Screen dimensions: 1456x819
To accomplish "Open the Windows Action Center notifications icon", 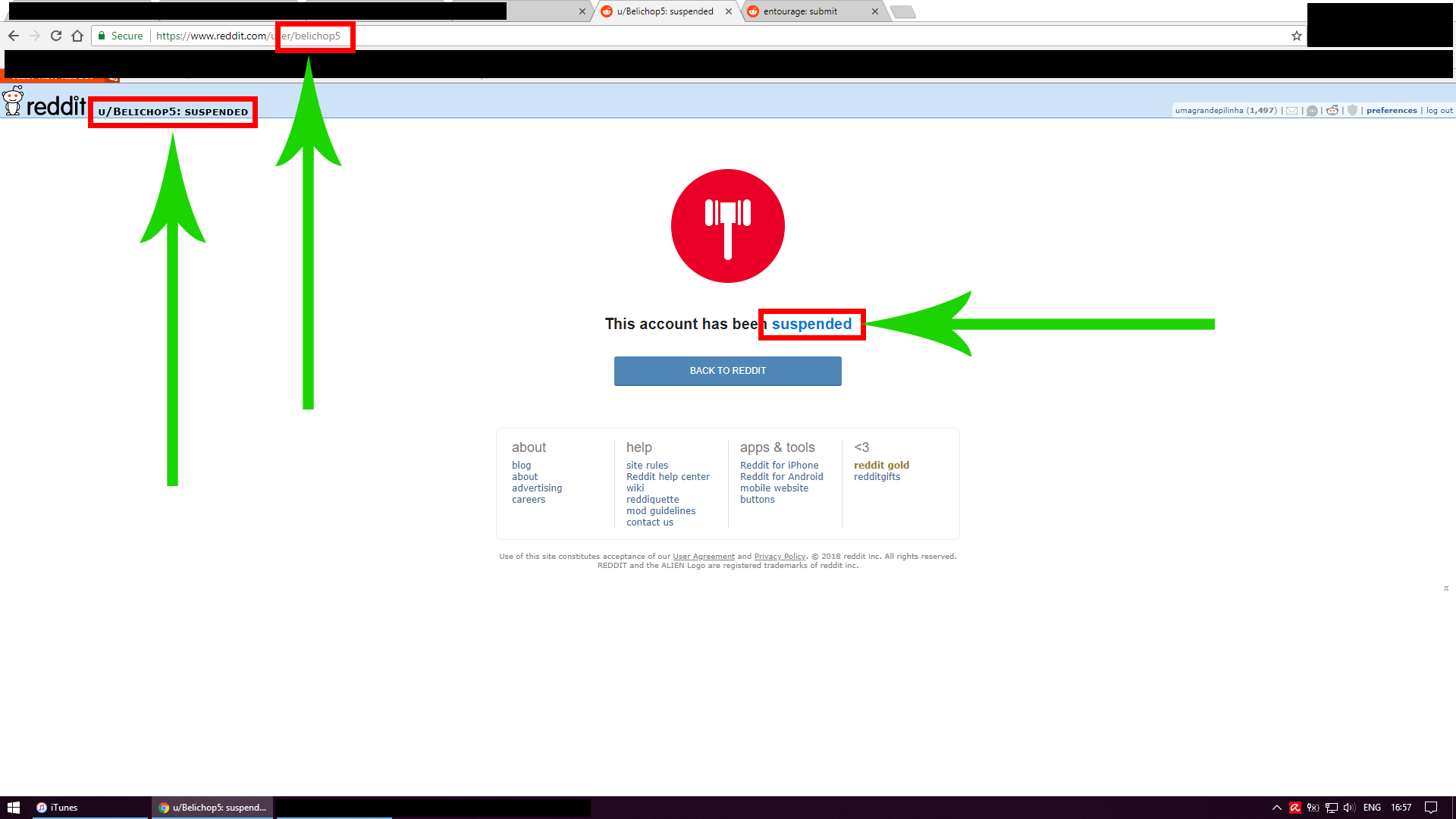I will [x=1431, y=808].
